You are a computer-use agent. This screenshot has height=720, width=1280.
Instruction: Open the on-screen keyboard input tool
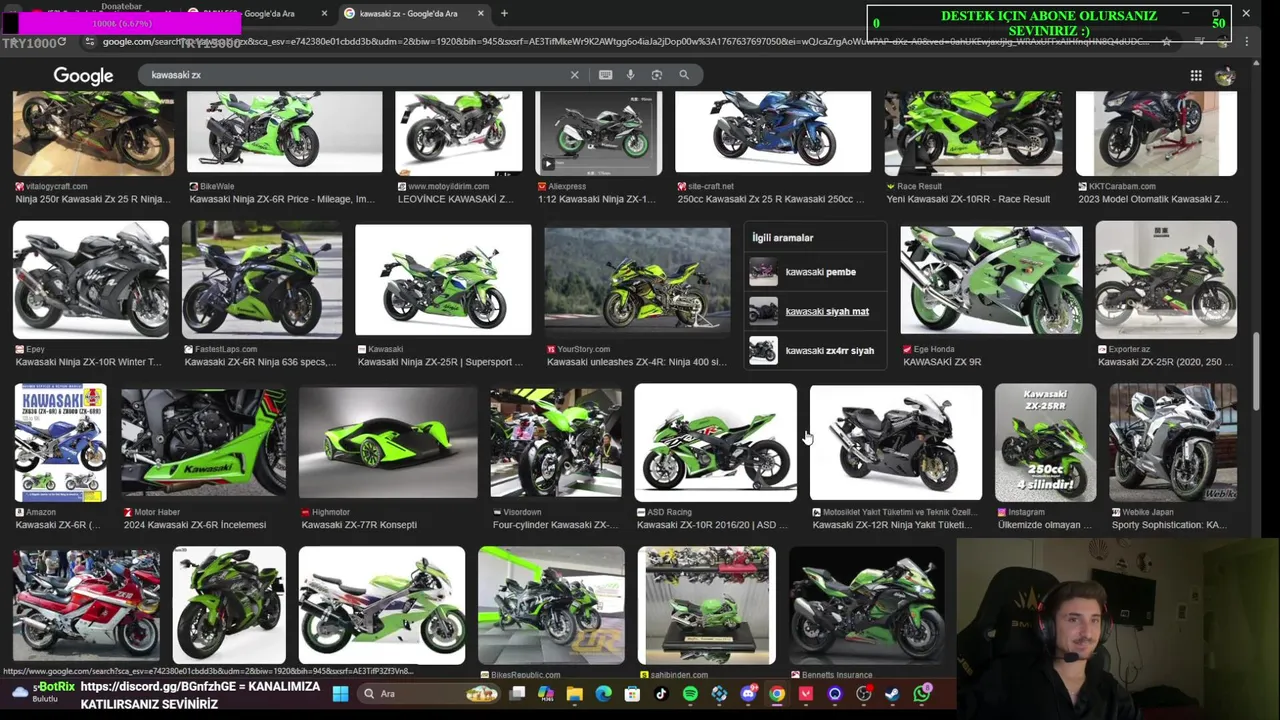(x=605, y=75)
